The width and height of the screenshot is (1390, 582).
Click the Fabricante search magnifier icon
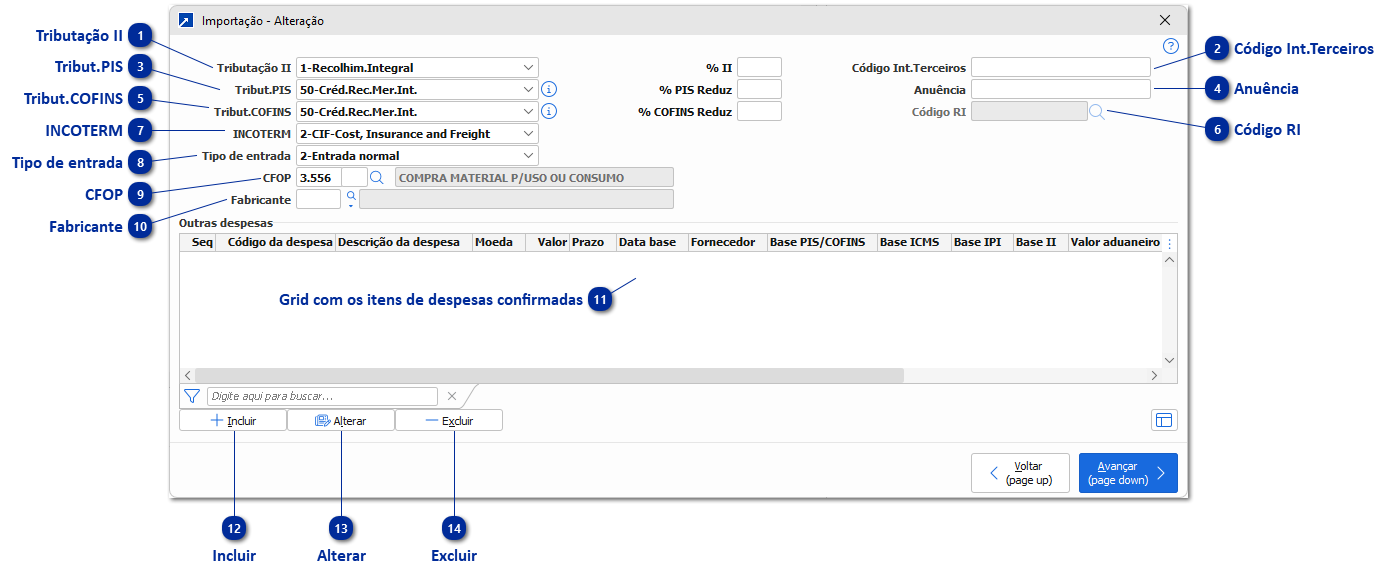351,199
